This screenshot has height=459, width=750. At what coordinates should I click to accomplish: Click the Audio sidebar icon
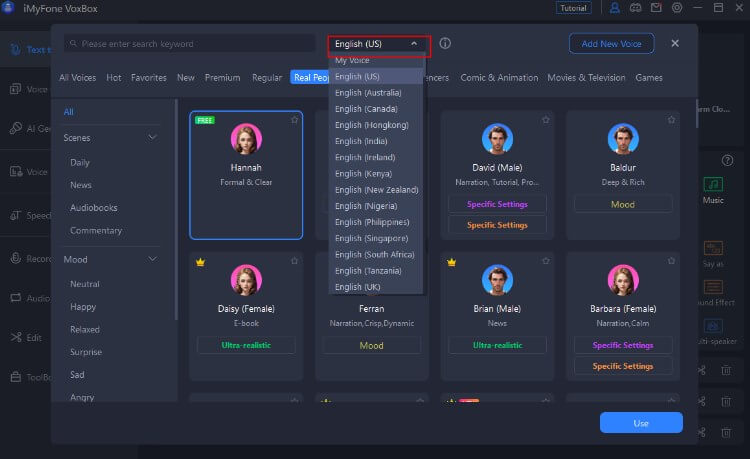(x=16, y=298)
